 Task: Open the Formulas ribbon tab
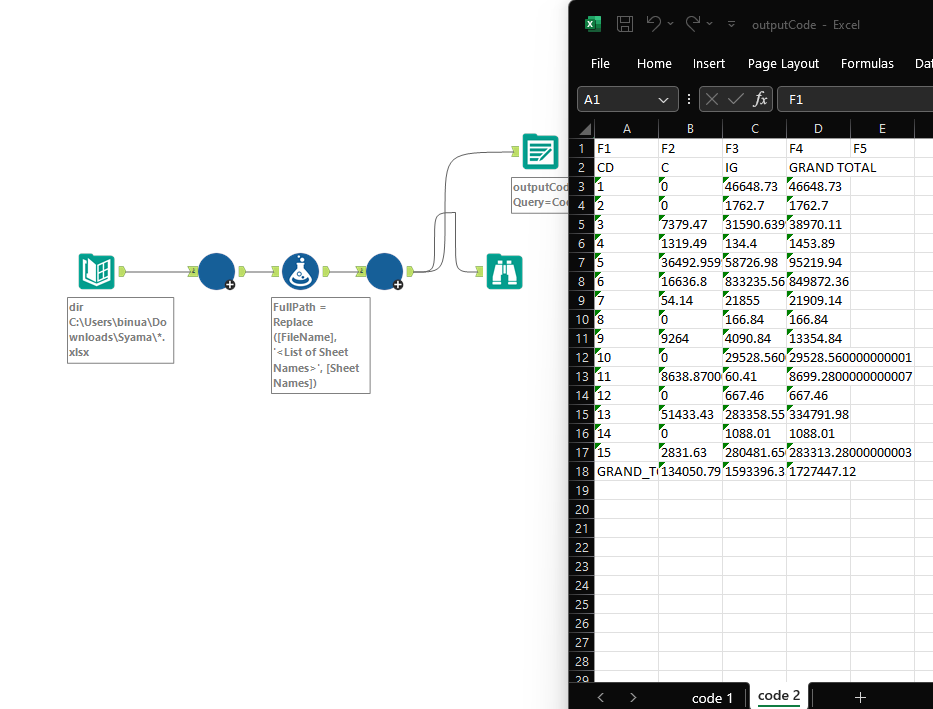(867, 63)
